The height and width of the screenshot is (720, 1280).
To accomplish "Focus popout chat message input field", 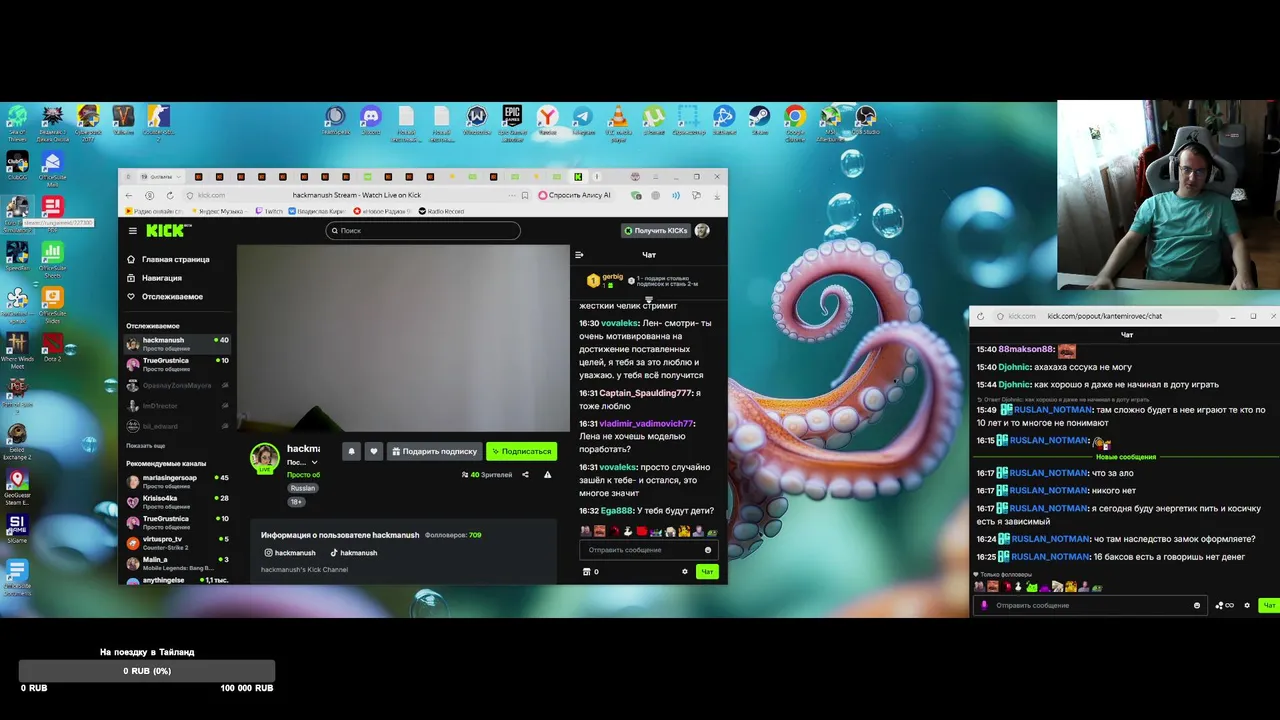I will click(x=1088, y=605).
